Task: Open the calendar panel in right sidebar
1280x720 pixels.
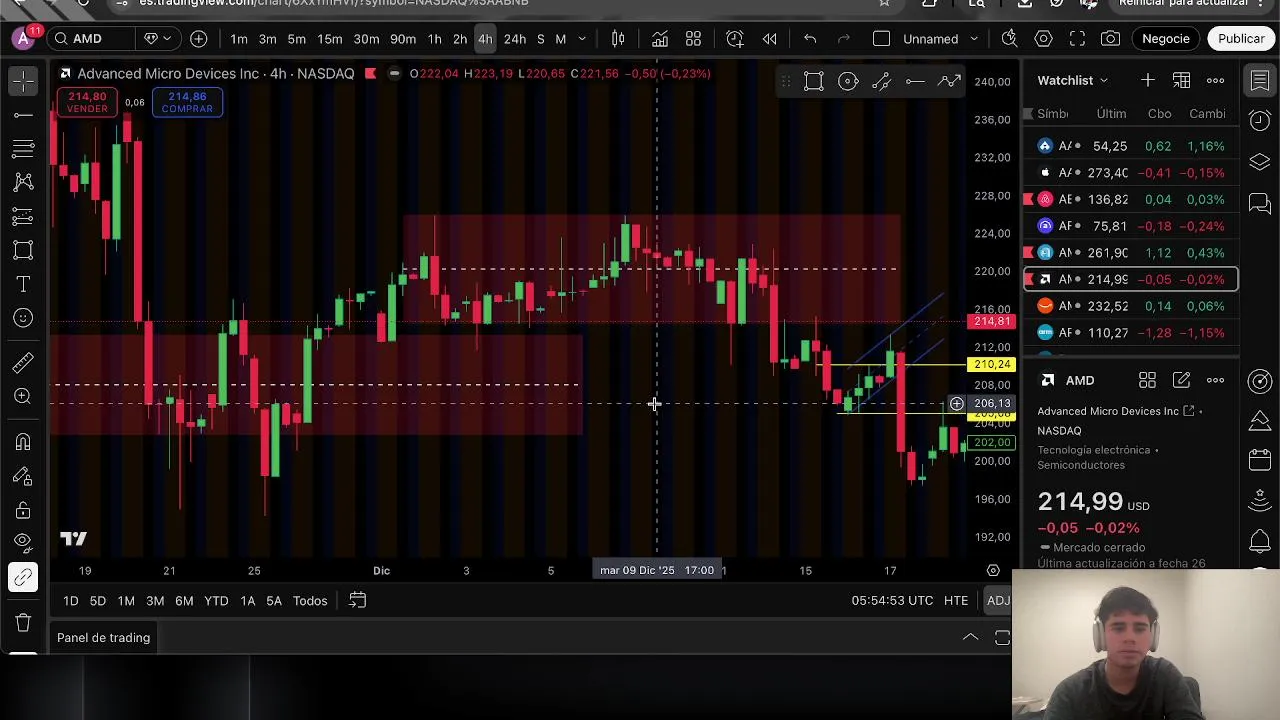Action: click(x=1259, y=460)
